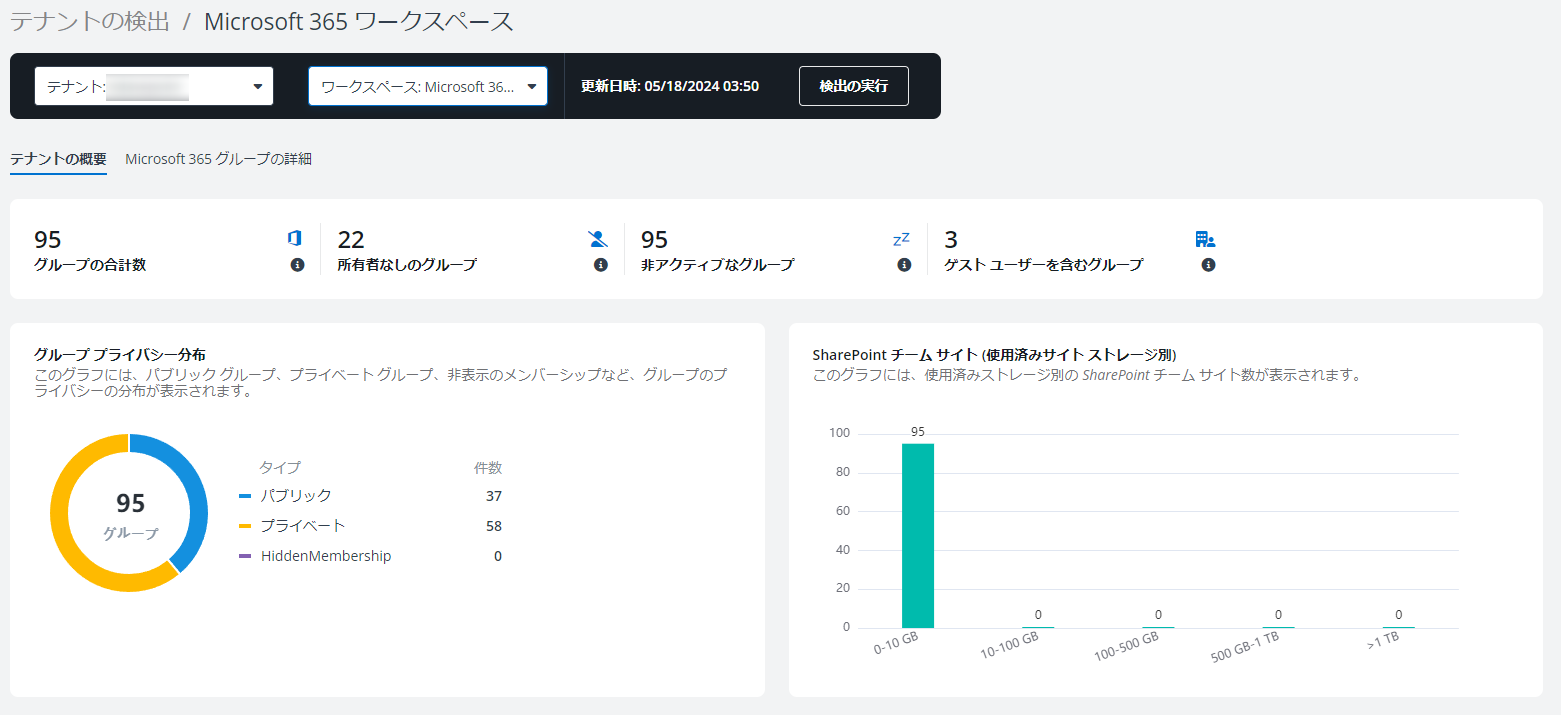Click グループ プライバシー分布 heading

pos(120,354)
